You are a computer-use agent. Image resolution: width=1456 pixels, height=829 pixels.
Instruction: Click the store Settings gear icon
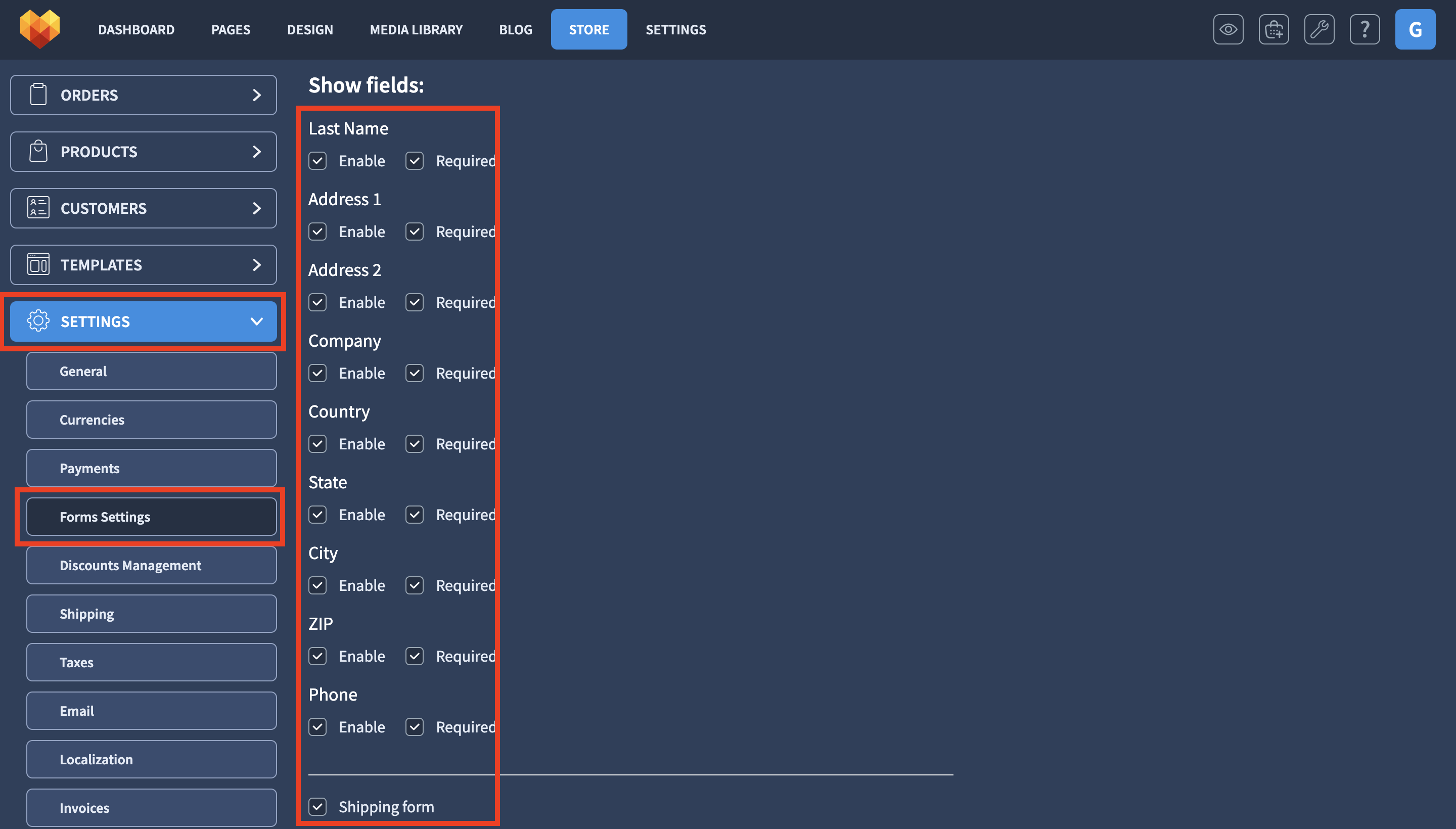(38, 321)
